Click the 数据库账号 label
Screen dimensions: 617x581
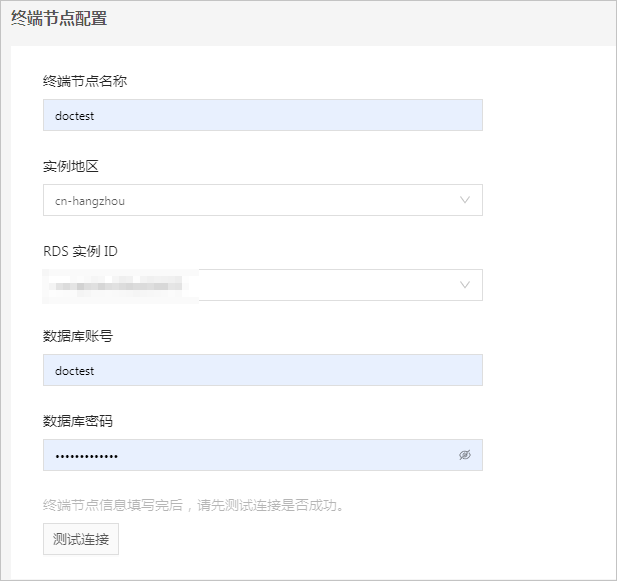[78, 335]
